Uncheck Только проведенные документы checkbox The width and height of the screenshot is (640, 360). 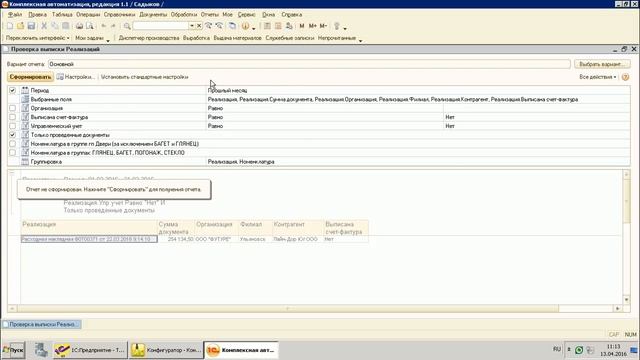pyautogui.click(x=12, y=135)
